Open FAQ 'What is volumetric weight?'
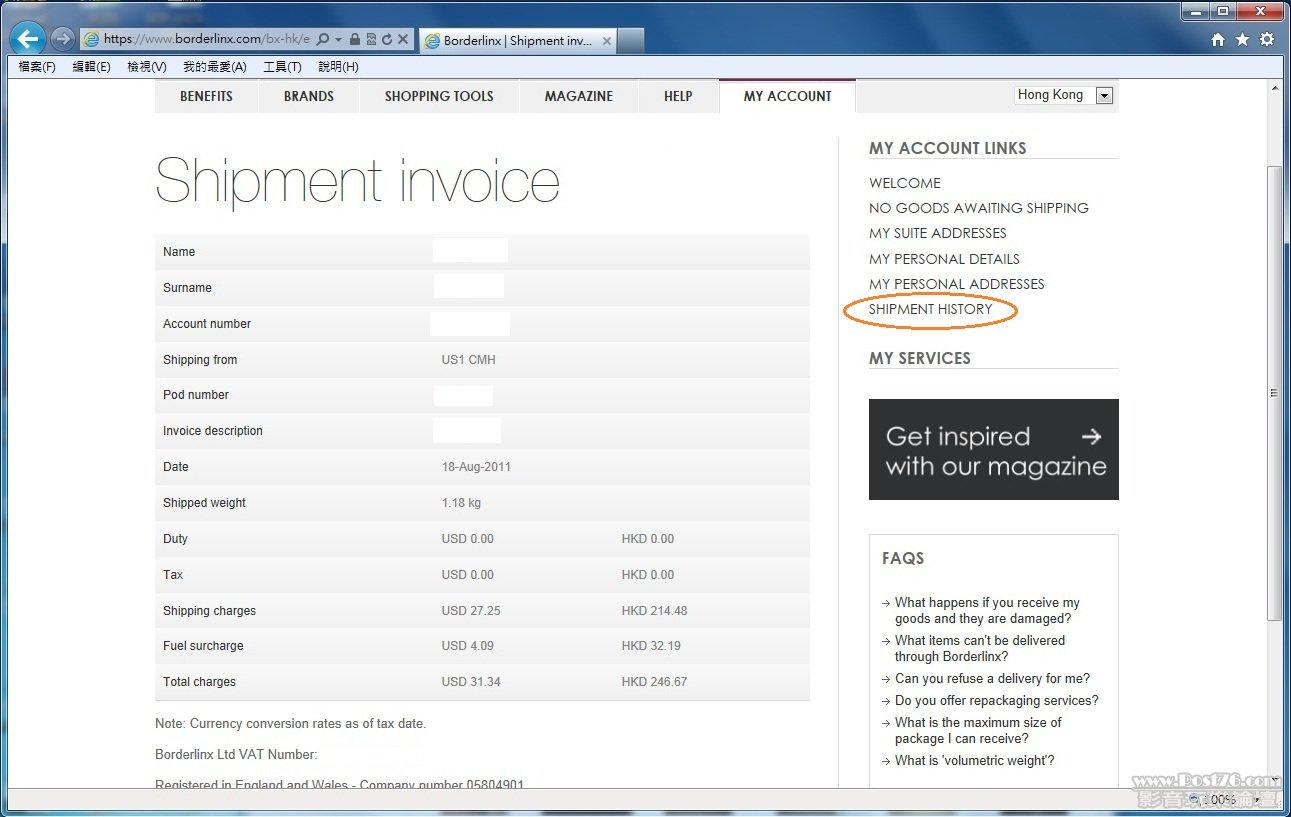The image size is (1291, 817). click(x=974, y=760)
